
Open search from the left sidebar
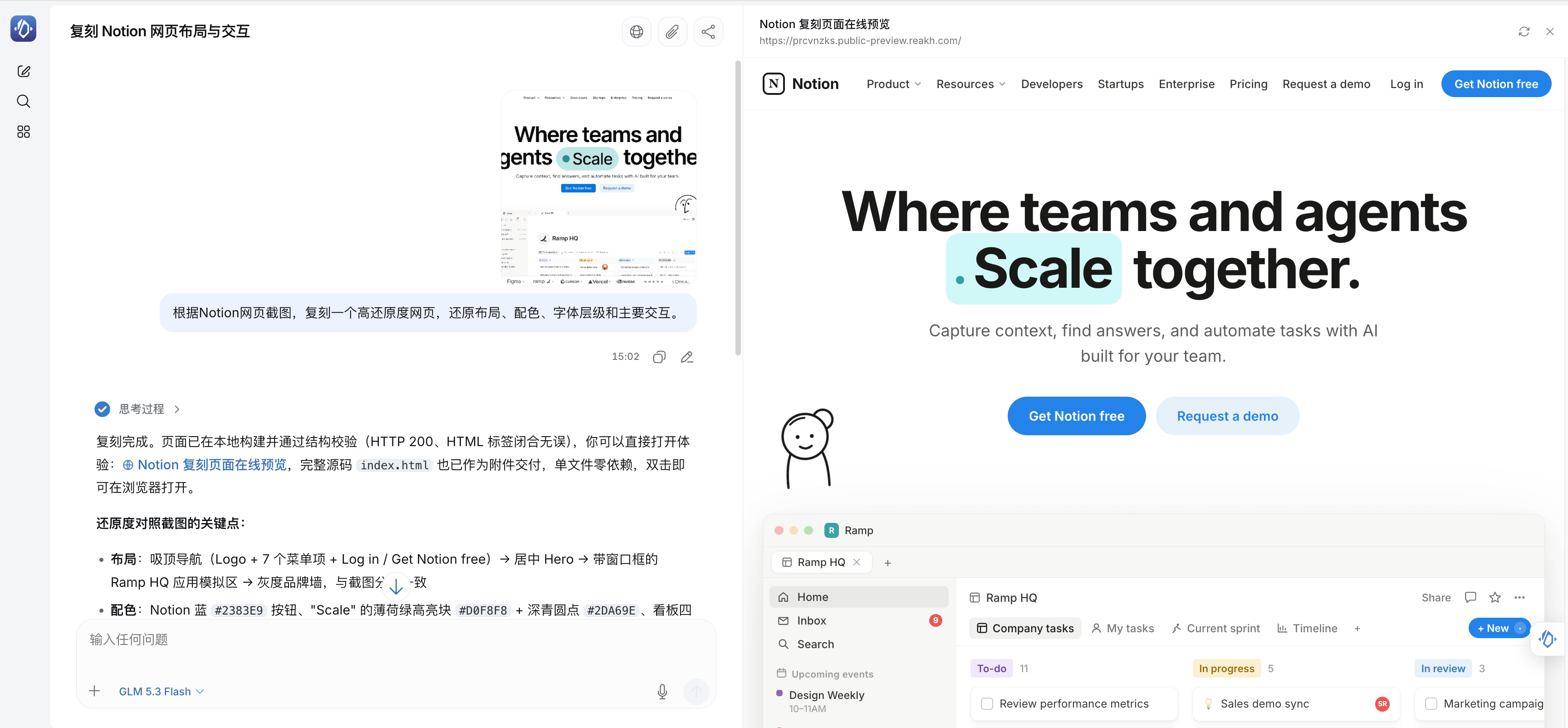click(x=24, y=101)
